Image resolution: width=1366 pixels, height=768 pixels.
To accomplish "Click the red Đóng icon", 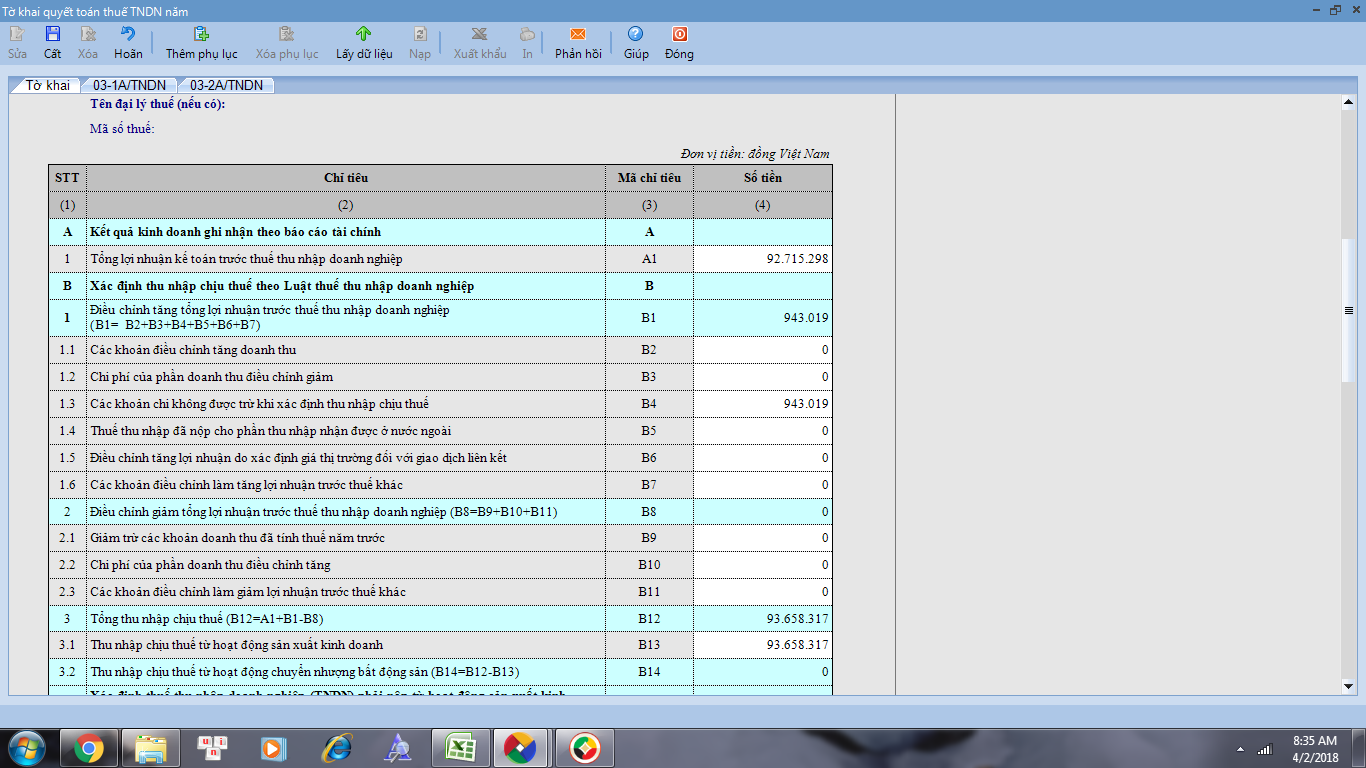I will tap(679, 34).
